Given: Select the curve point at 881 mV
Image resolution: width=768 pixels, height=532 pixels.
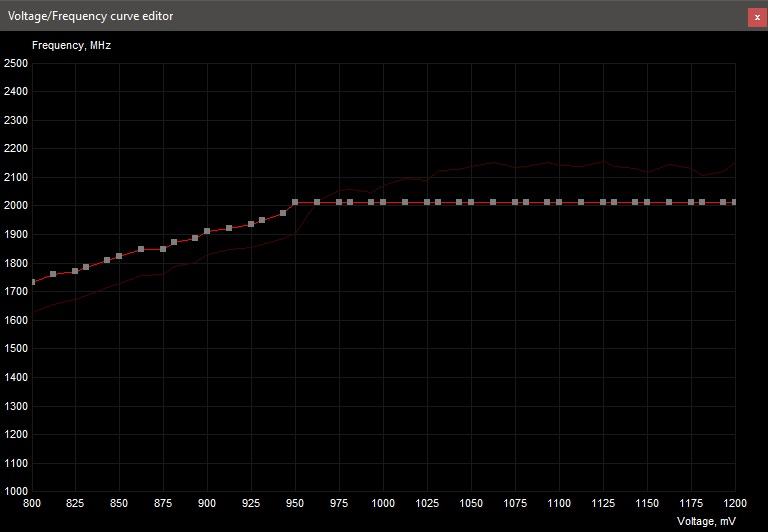Looking at the screenshot, I should (x=174, y=242).
